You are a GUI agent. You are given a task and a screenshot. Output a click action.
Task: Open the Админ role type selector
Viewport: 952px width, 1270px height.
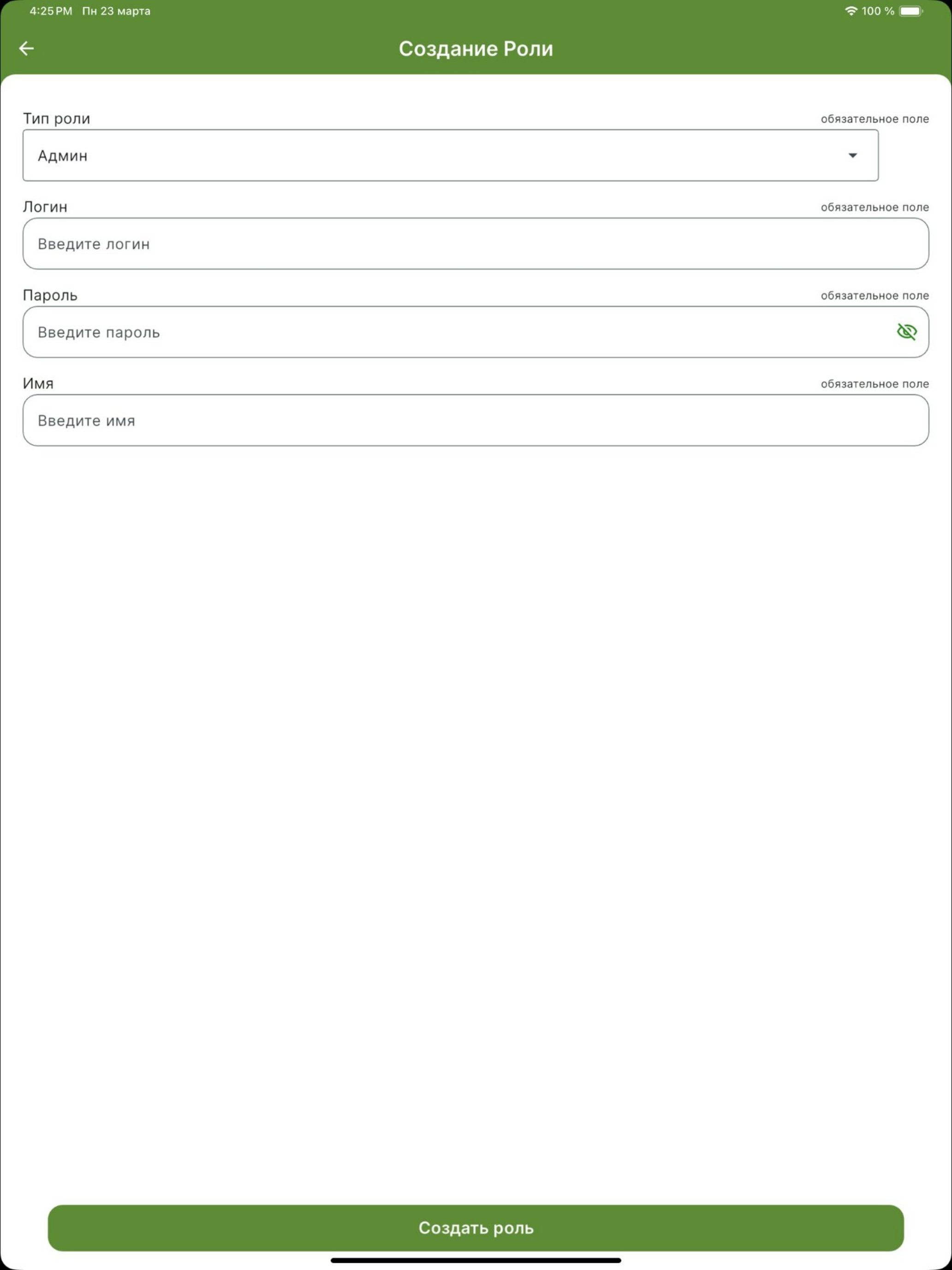[x=451, y=155]
